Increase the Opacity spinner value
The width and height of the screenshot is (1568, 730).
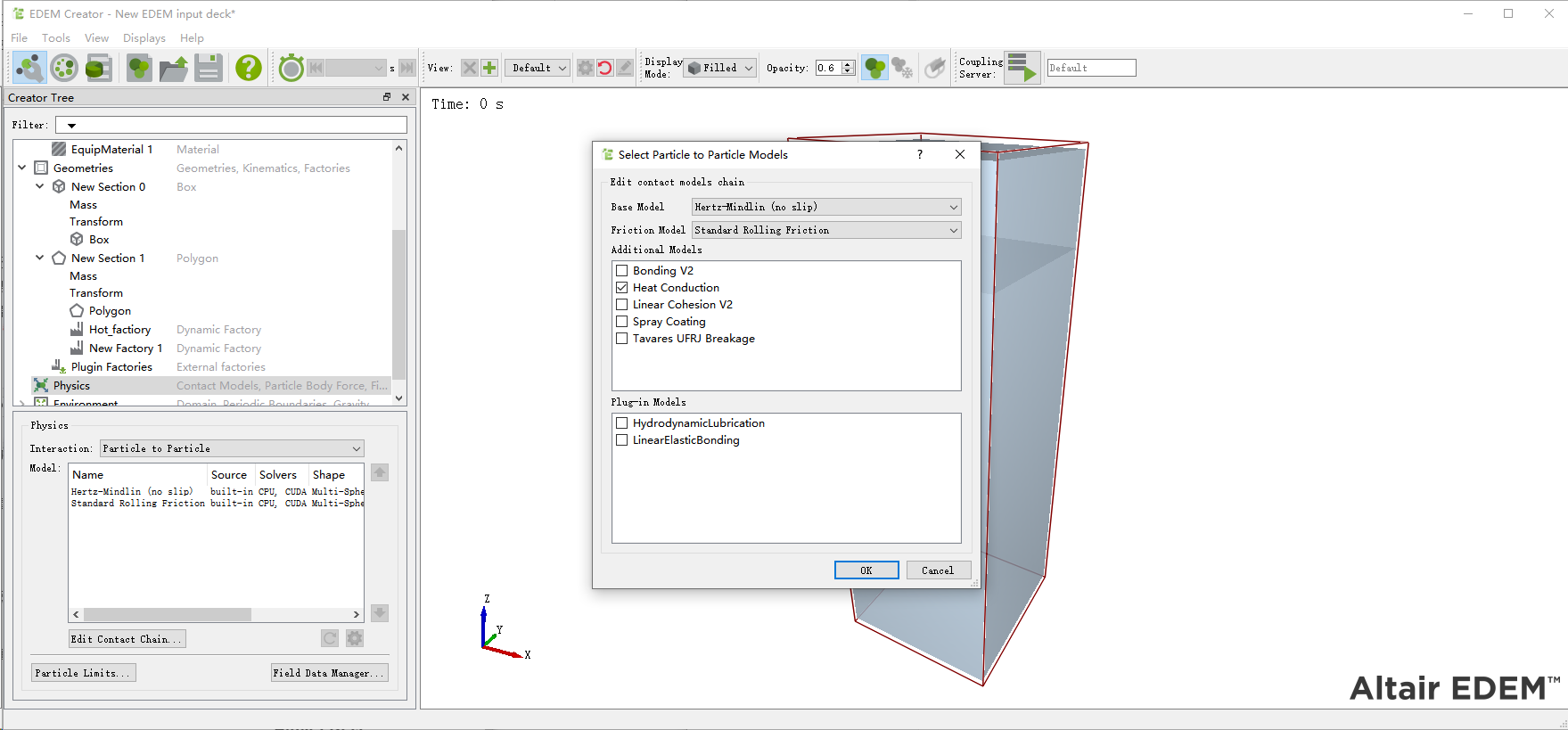(849, 64)
